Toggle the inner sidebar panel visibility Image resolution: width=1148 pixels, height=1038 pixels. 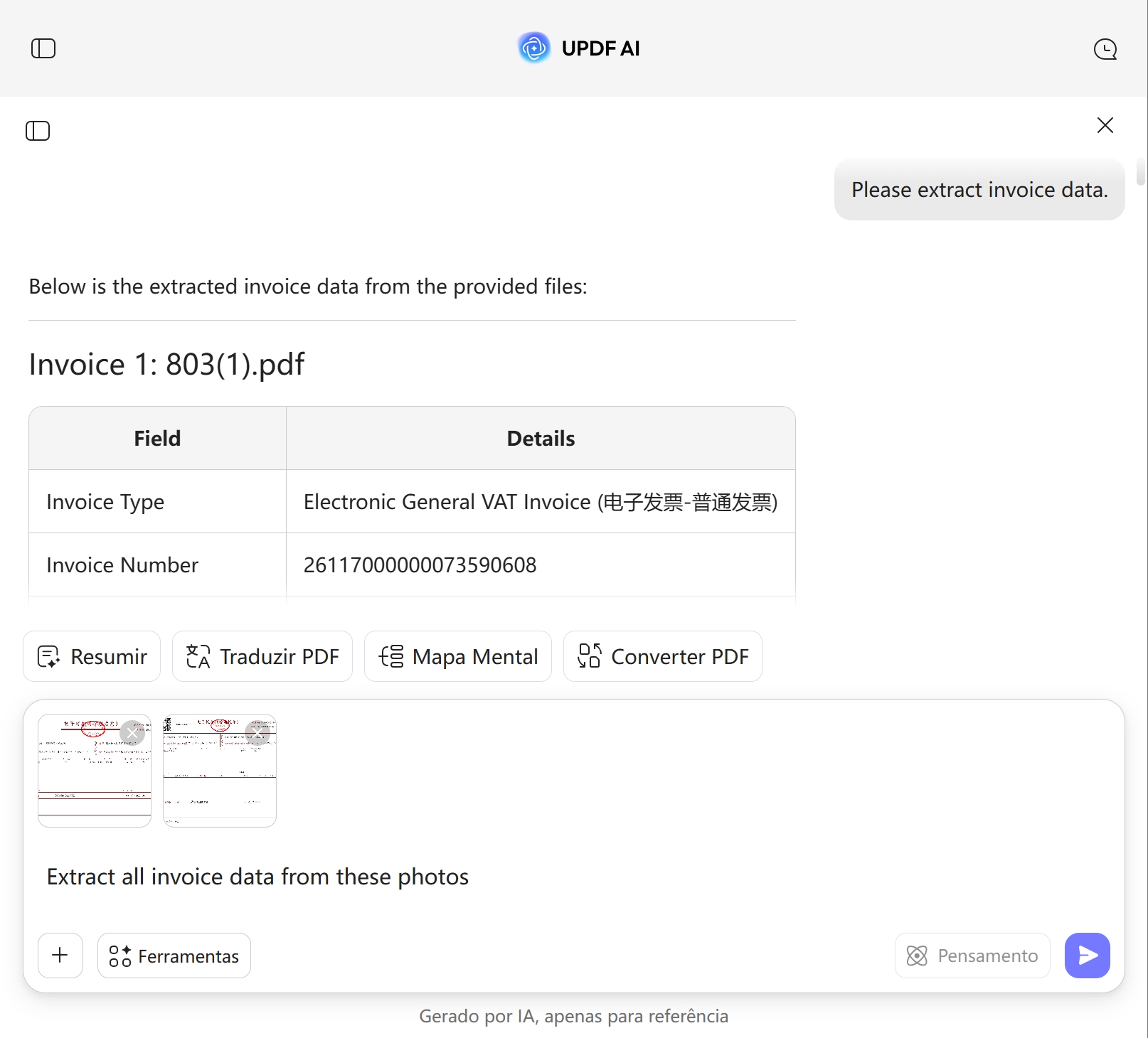[x=38, y=131]
